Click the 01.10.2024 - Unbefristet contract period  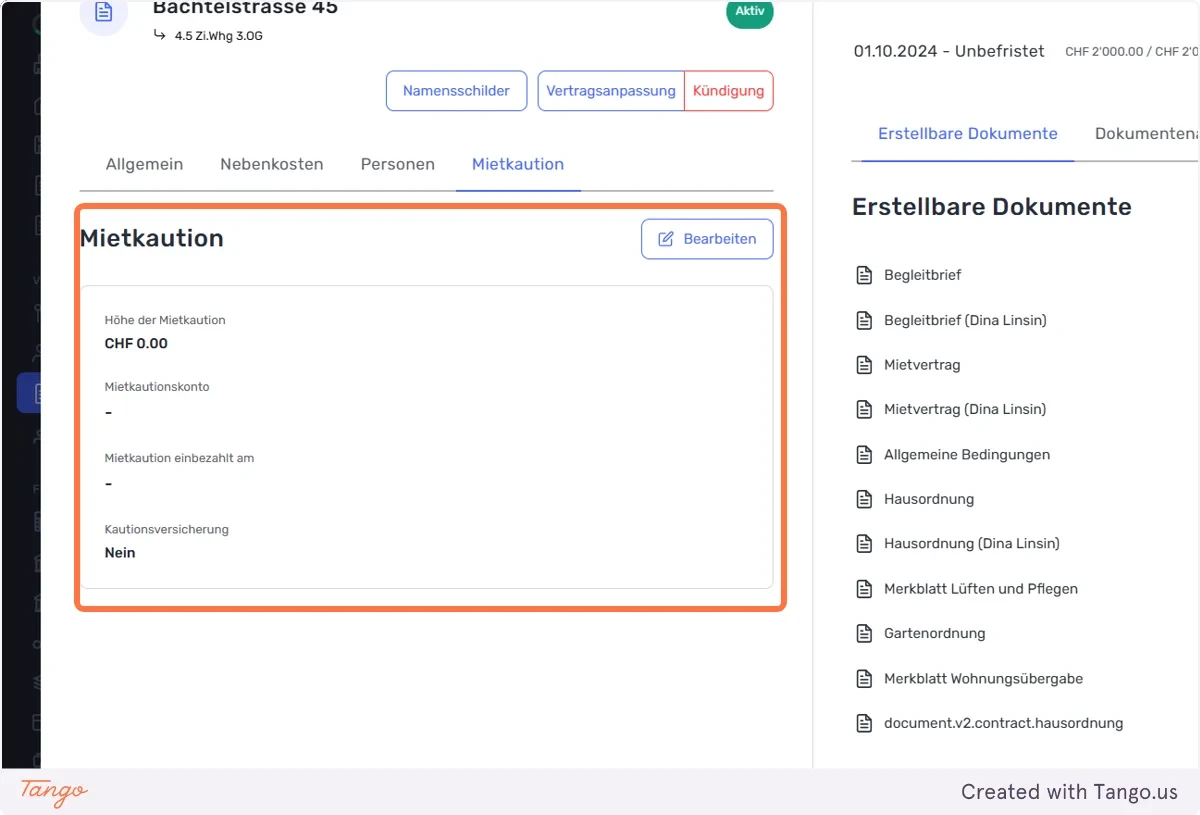click(949, 51)
